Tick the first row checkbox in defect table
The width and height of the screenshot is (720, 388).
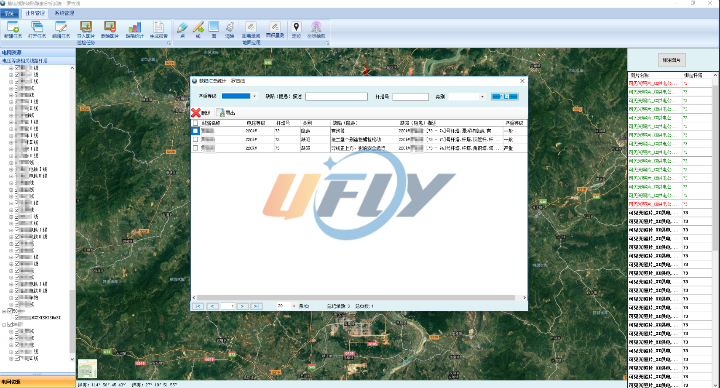point(196,131)
